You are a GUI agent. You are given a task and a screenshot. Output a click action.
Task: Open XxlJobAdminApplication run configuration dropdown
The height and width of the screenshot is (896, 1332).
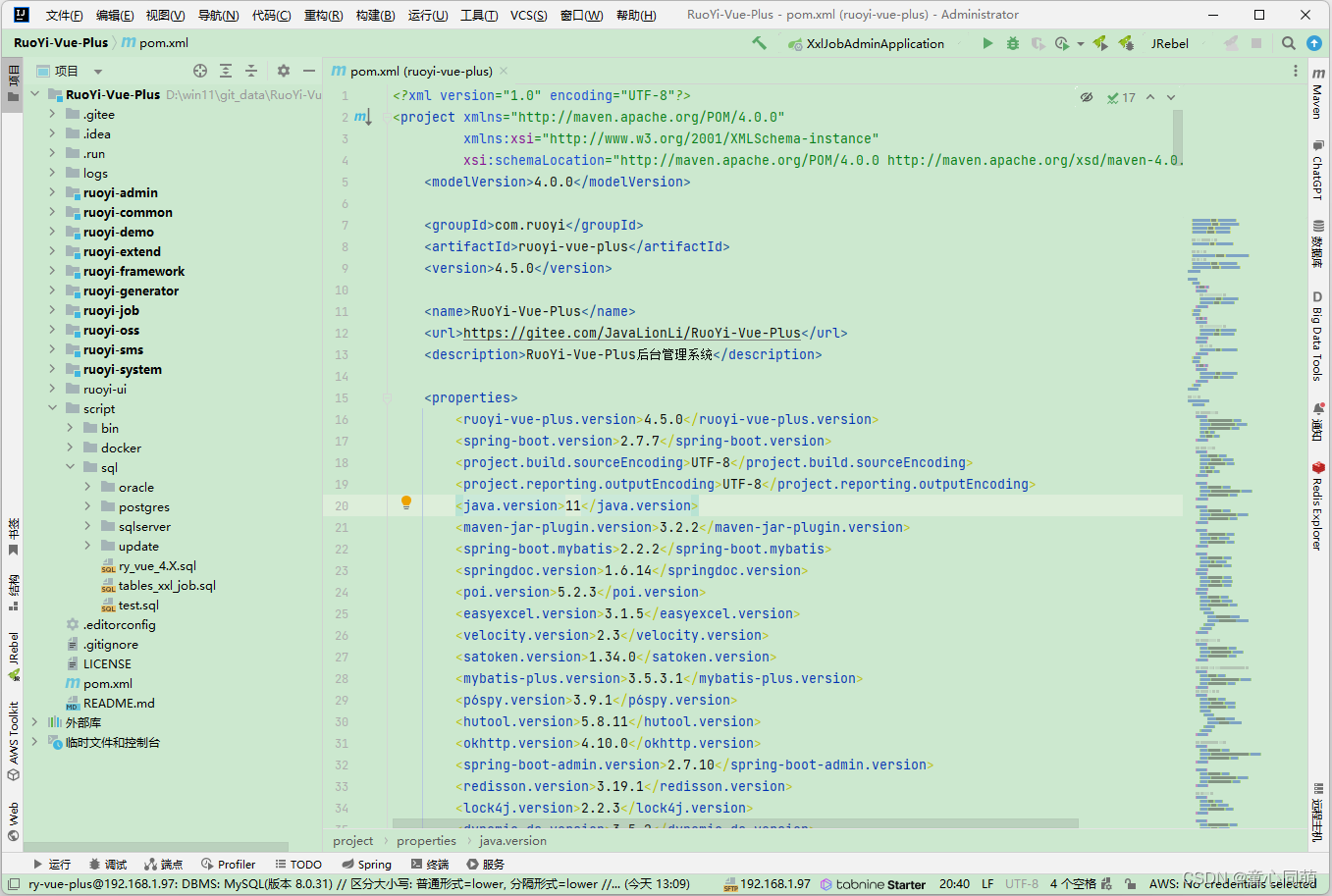pos(866,43)
